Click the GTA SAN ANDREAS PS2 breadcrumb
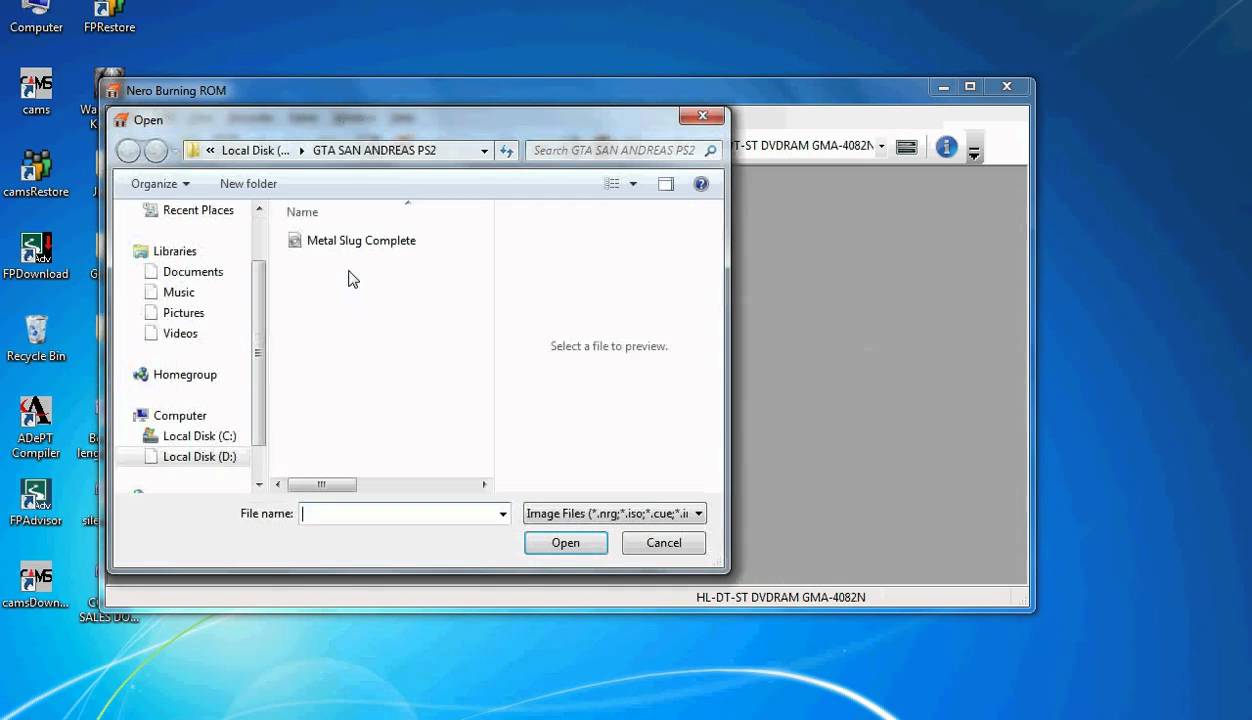 [374, 151]
